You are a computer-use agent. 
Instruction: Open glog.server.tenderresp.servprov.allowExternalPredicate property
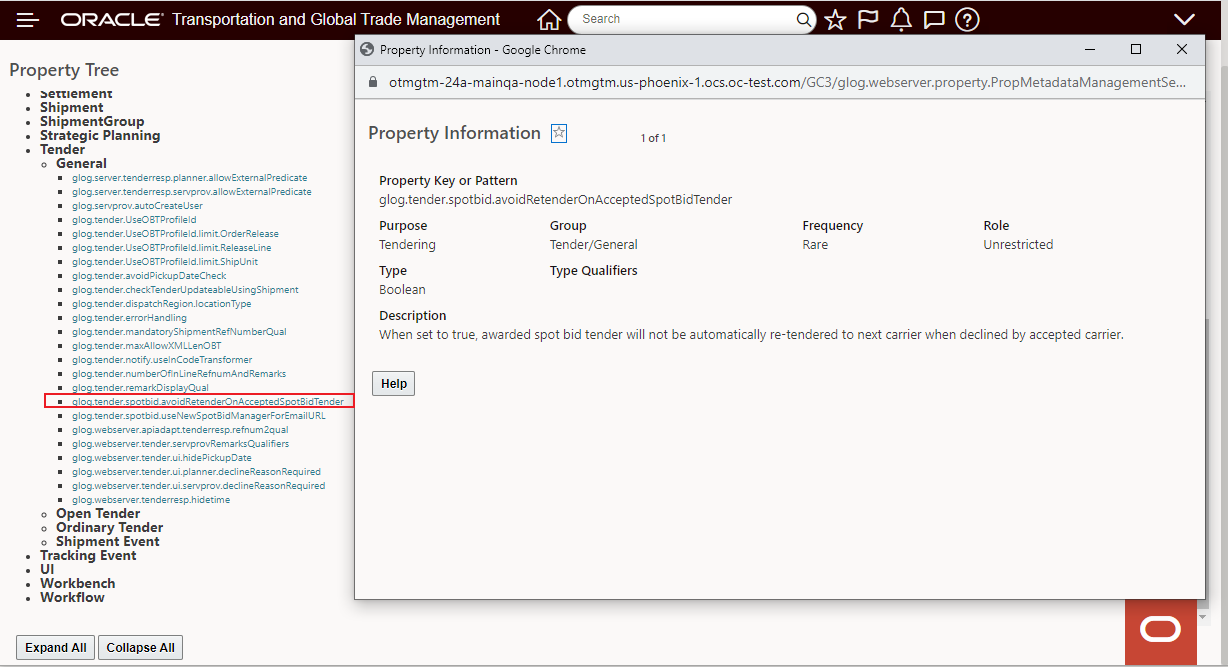[191, 191]
